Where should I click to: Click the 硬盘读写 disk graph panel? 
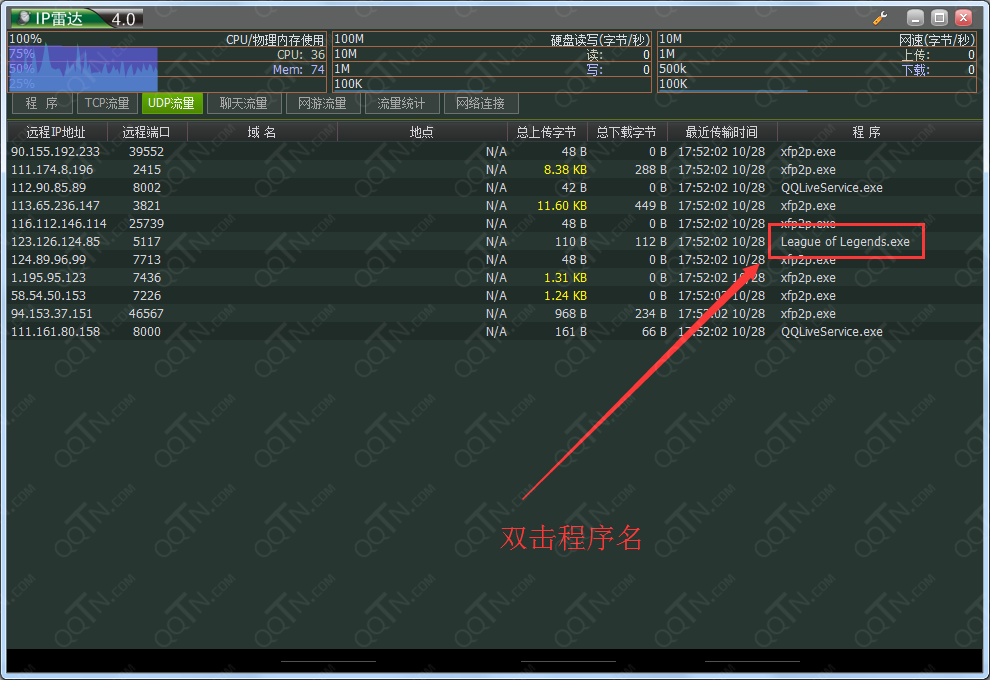tap(491, 62)
